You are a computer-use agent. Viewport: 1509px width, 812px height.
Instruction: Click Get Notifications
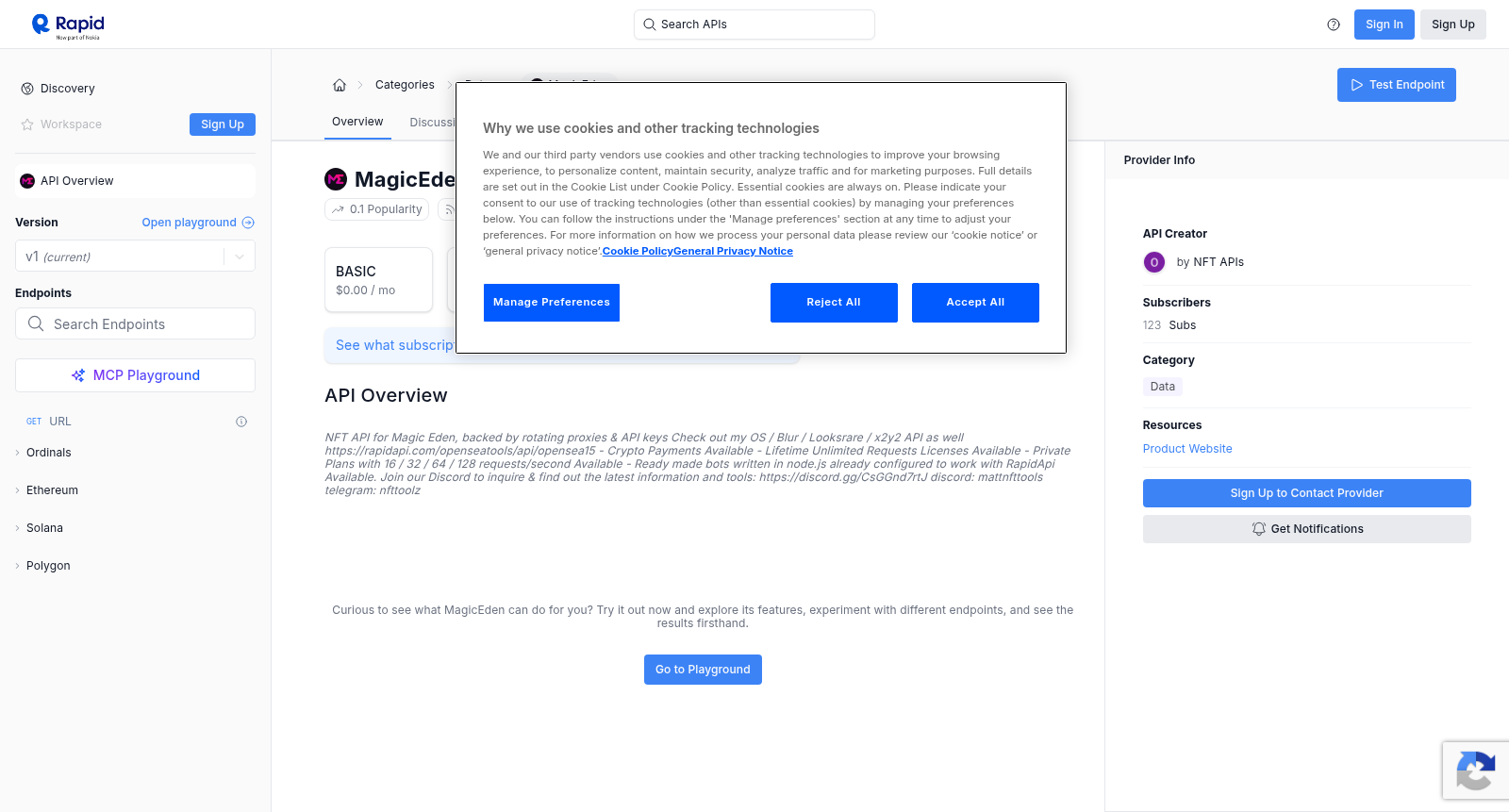pyautogui.click(x=1307, y=529)
